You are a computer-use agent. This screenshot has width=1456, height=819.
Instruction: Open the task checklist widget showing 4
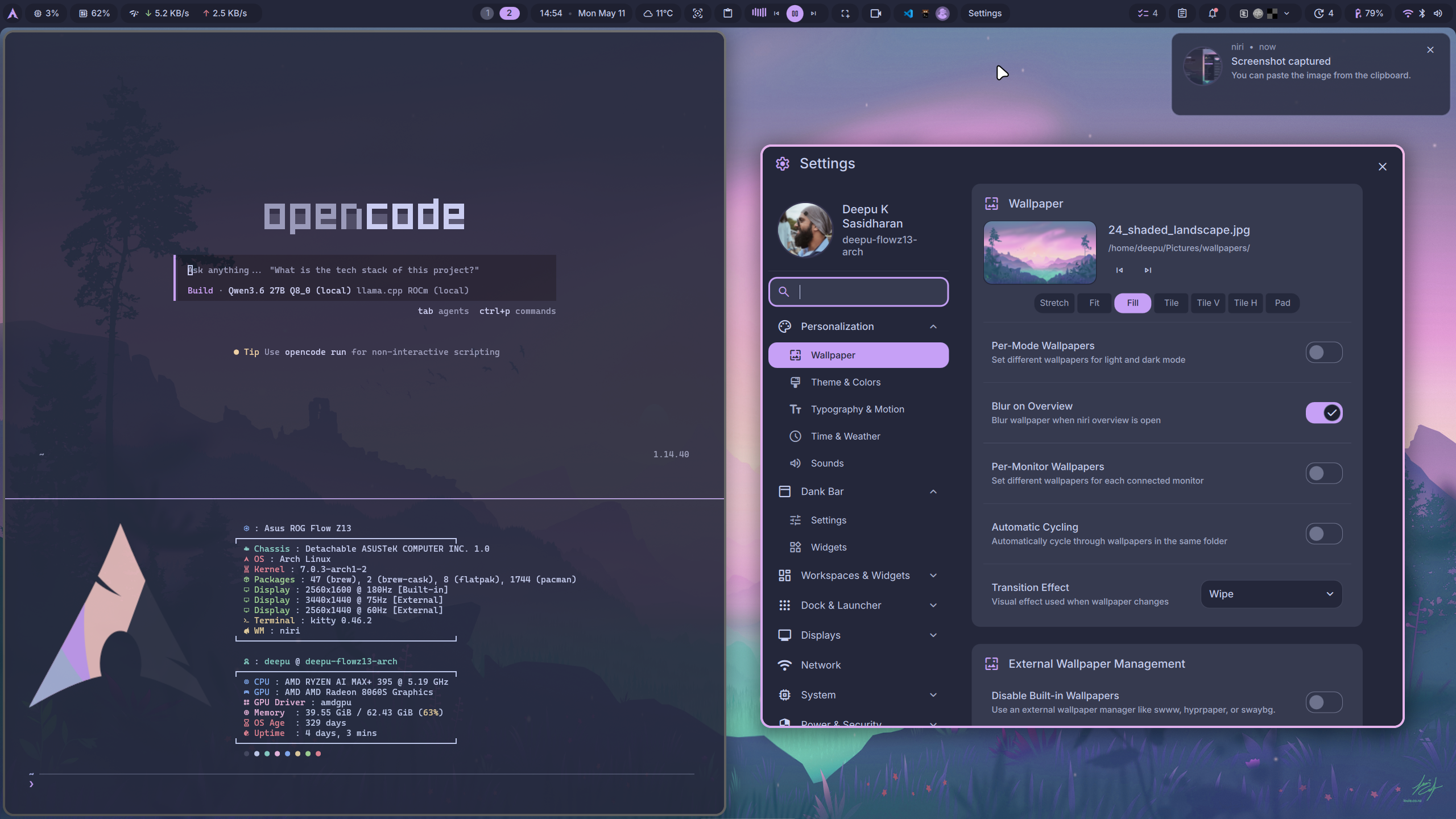(1147, 13)
